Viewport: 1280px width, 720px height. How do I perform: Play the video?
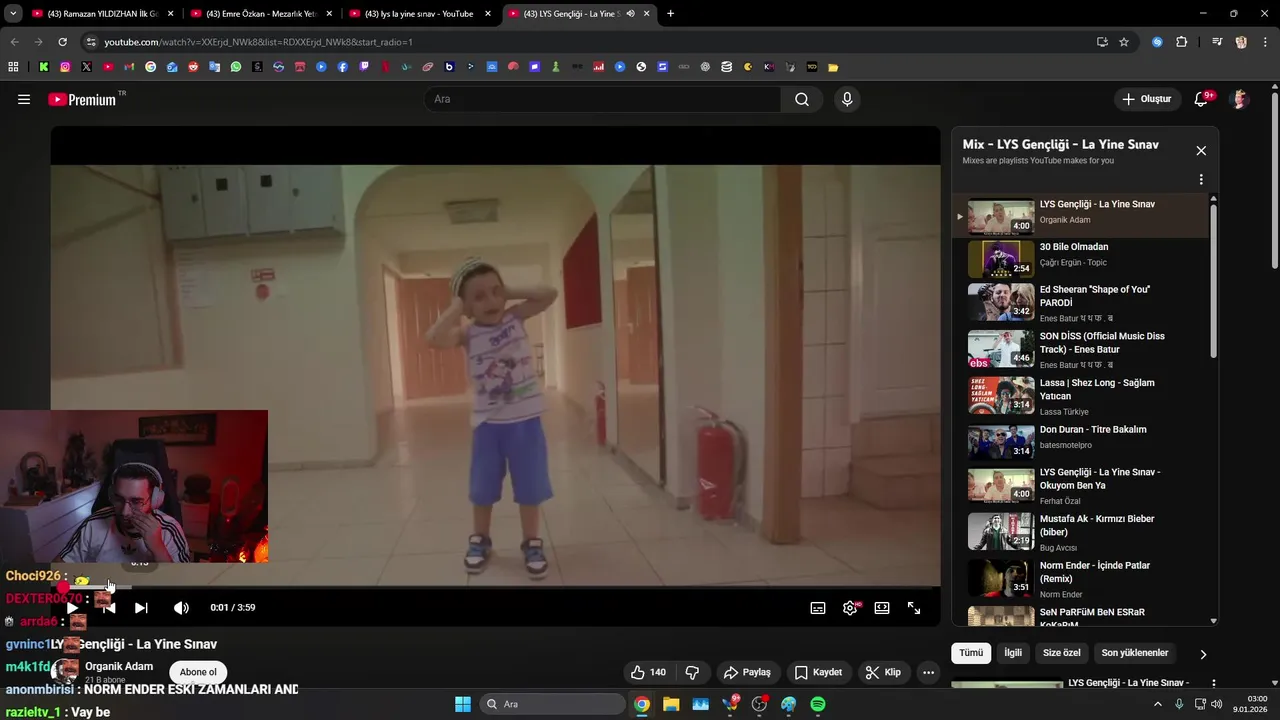tap(72, 608)
